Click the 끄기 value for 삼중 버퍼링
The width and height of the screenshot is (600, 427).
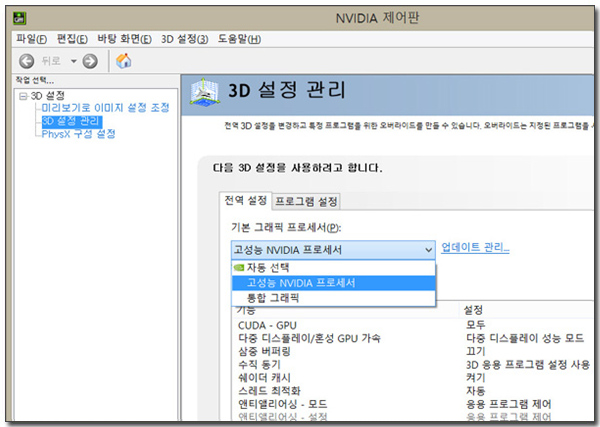pos(476,351)
